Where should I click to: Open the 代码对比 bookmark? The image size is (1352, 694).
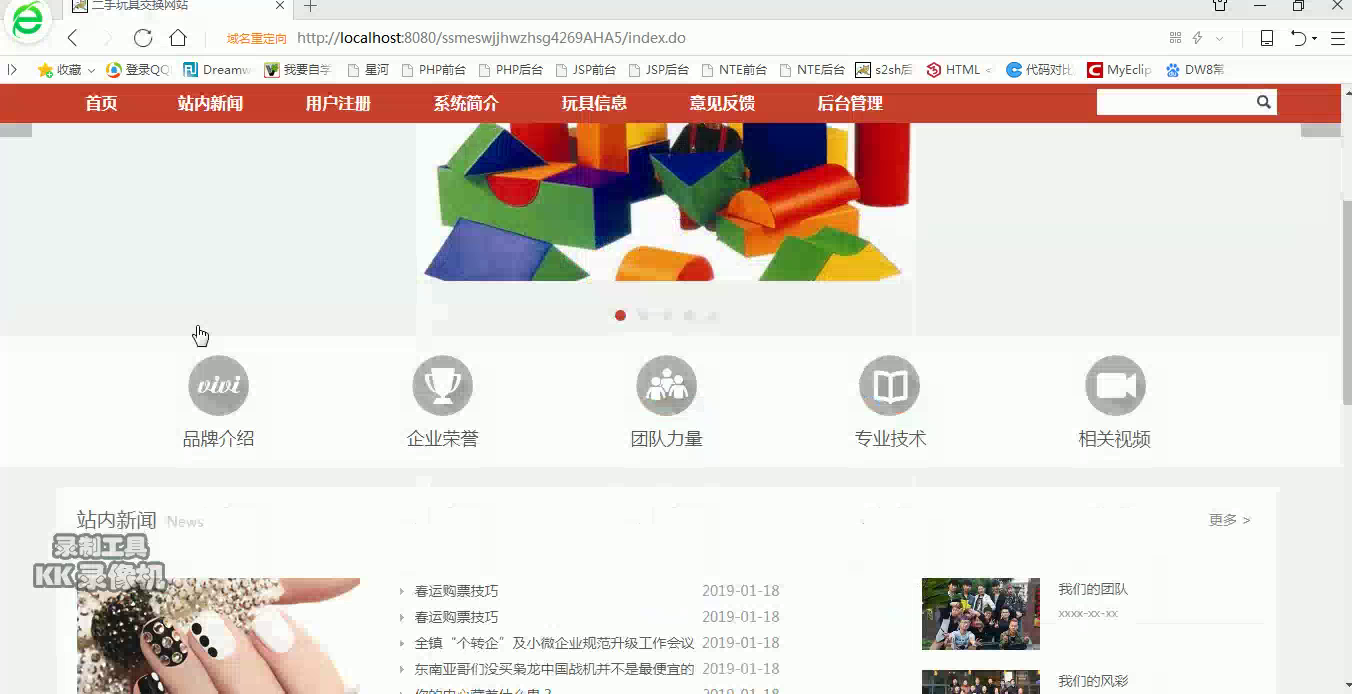point(1040,70)
